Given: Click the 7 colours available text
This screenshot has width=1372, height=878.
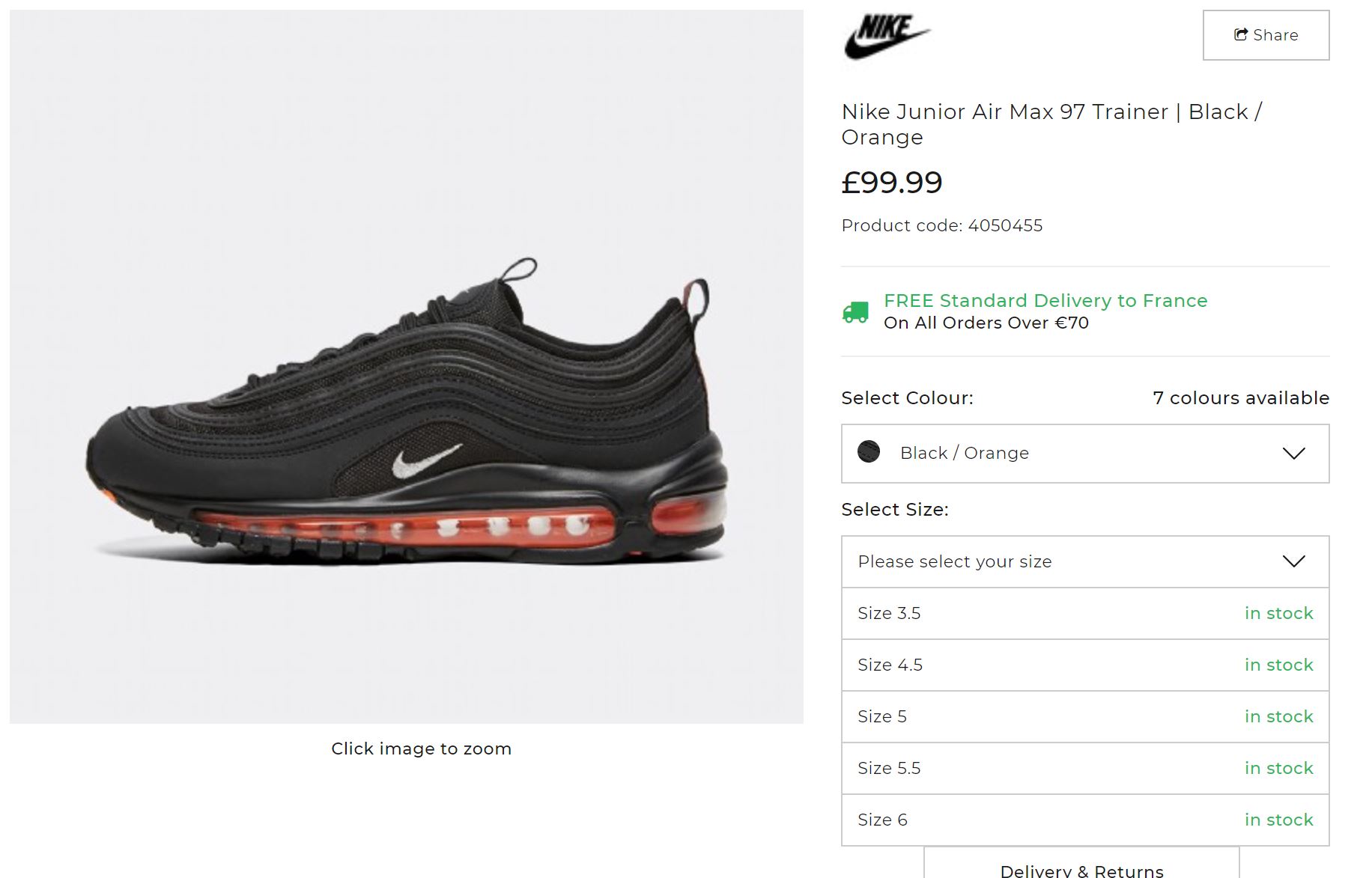Looking at the screenshot, I should (1241, 398).
